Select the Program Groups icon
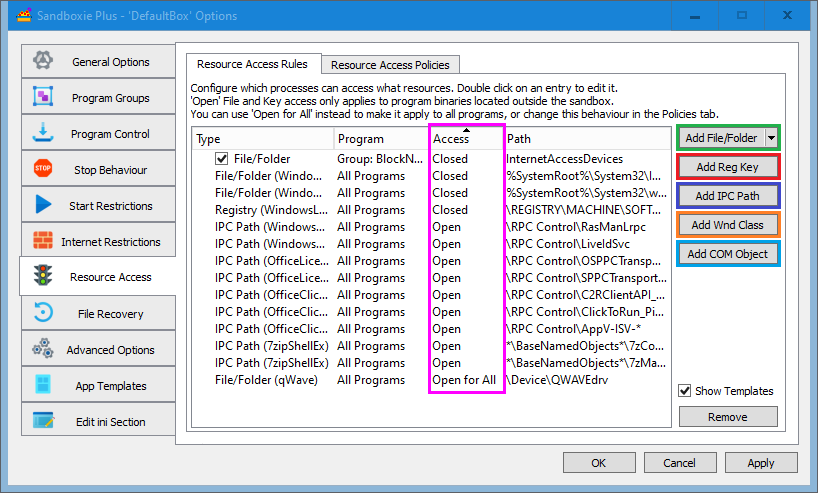 click(43, 97)
